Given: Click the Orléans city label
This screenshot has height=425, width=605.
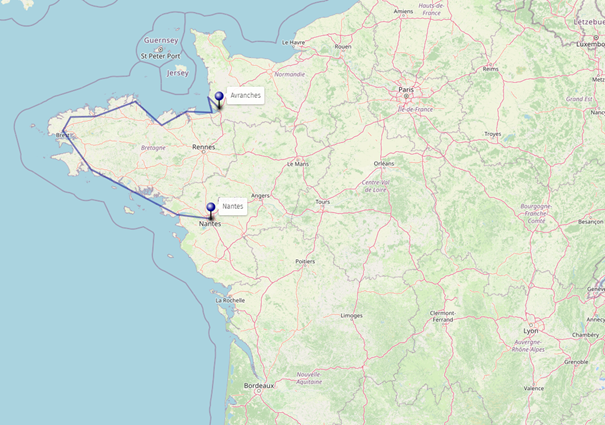Looking at the screenshot, I should (x=384, y=164).
